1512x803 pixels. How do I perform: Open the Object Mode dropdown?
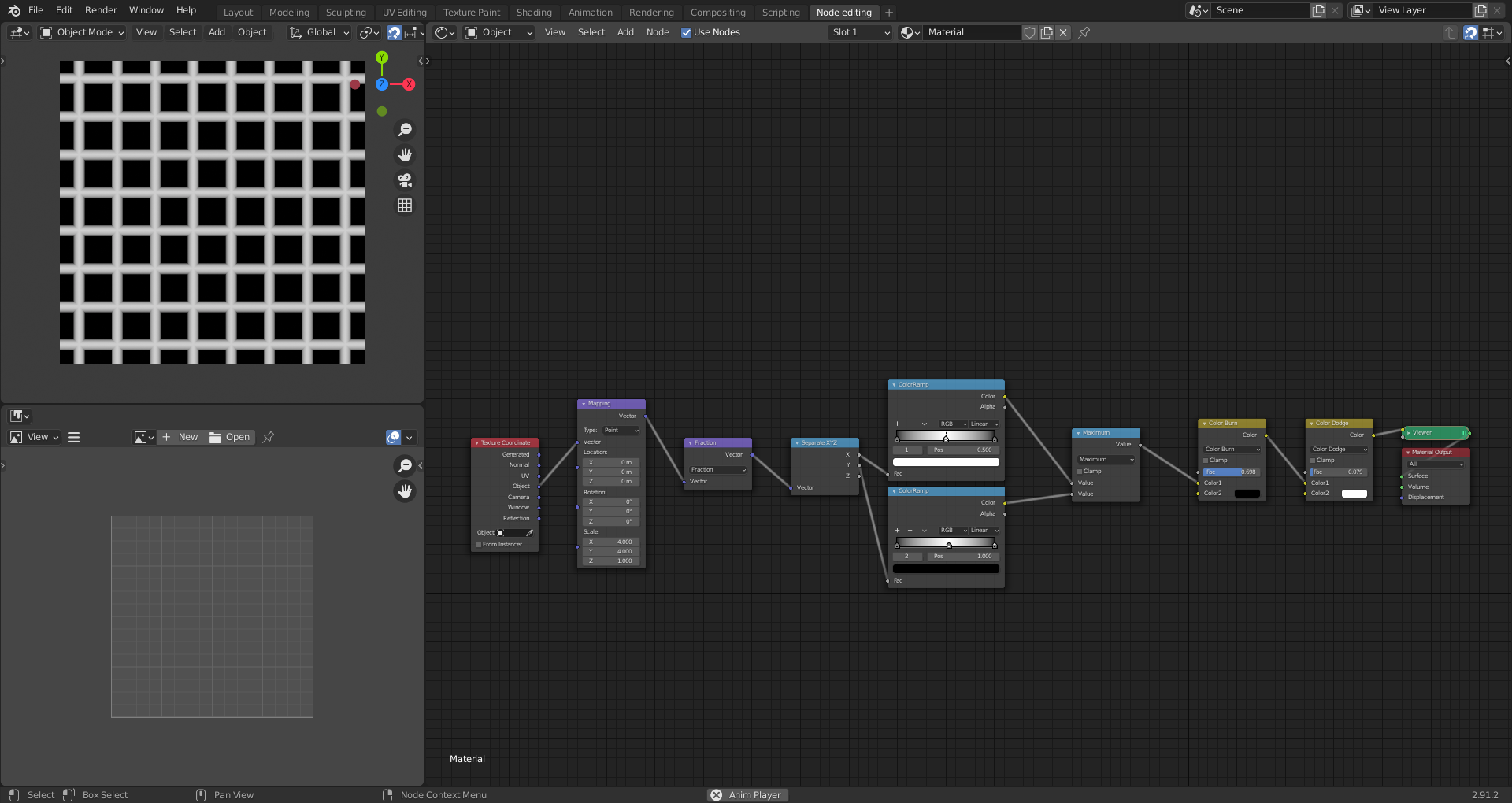[x=83, y=32]
